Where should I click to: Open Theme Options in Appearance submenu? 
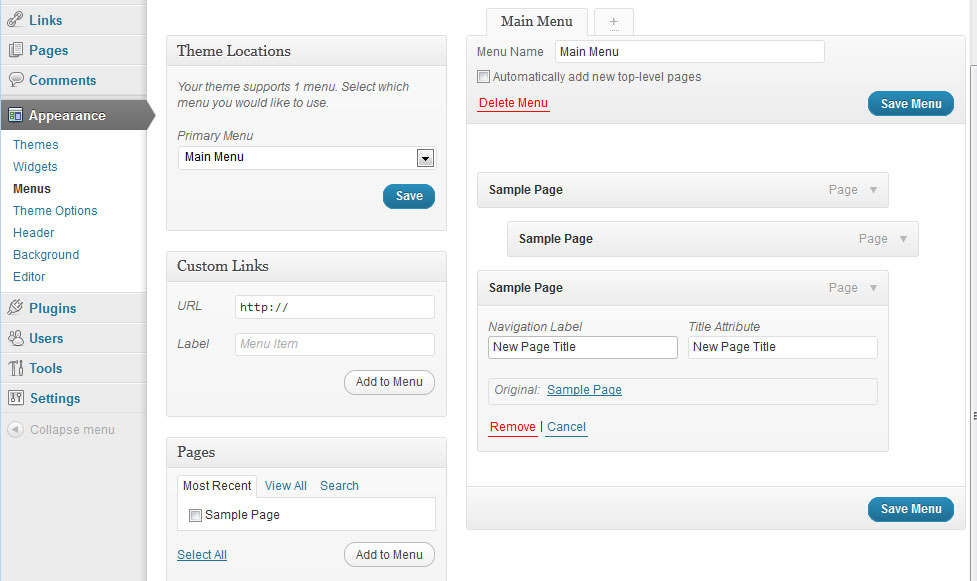tap(55, 211)
